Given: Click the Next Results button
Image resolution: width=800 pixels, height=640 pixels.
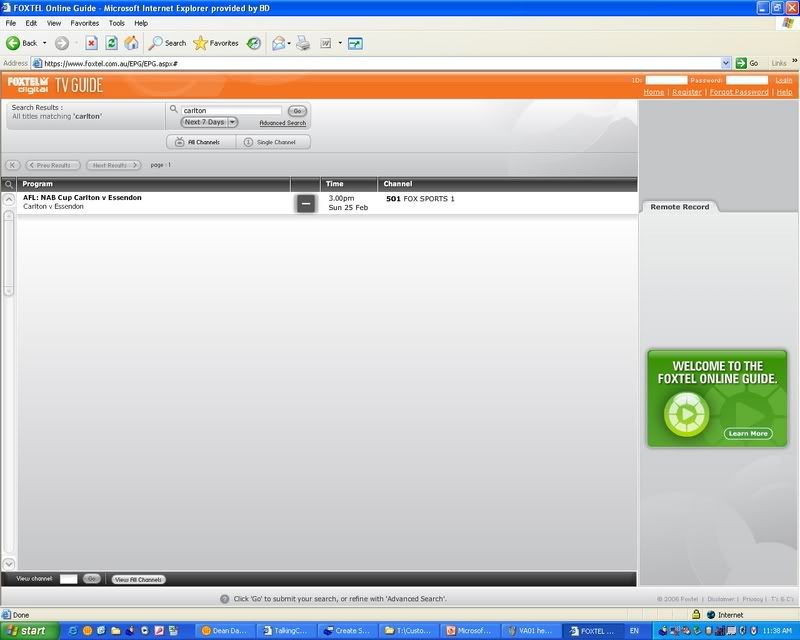Looking at the screenshot, I should (113, 165).
